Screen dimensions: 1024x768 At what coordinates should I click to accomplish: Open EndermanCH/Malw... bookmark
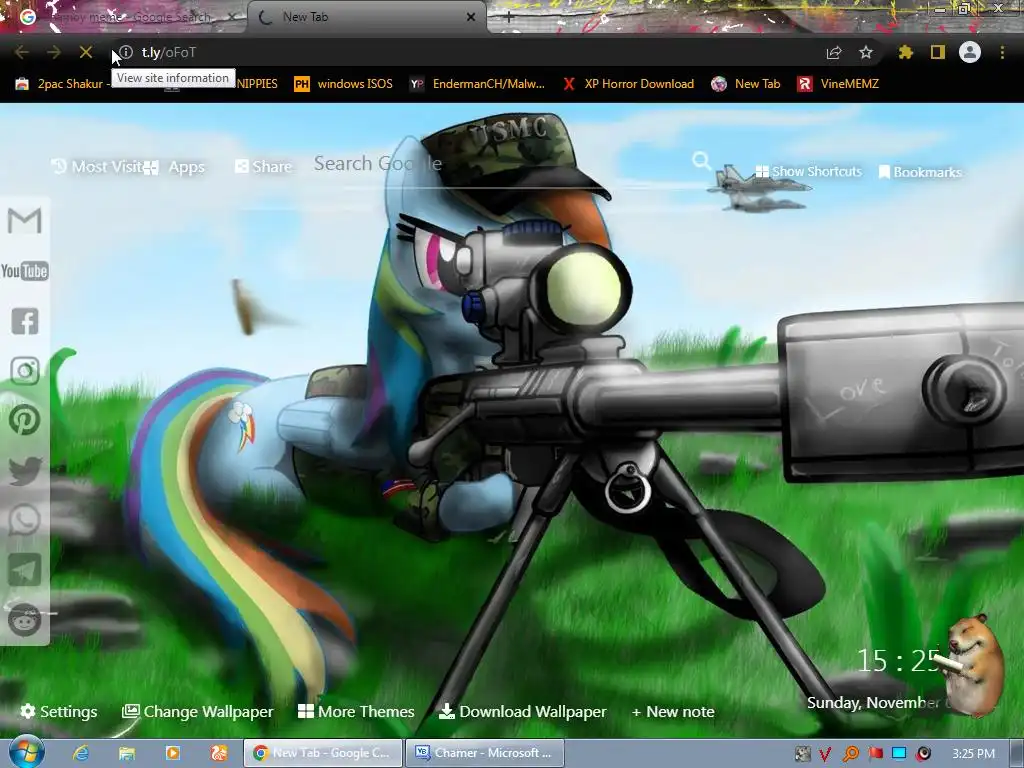click(x=477, y=84)
